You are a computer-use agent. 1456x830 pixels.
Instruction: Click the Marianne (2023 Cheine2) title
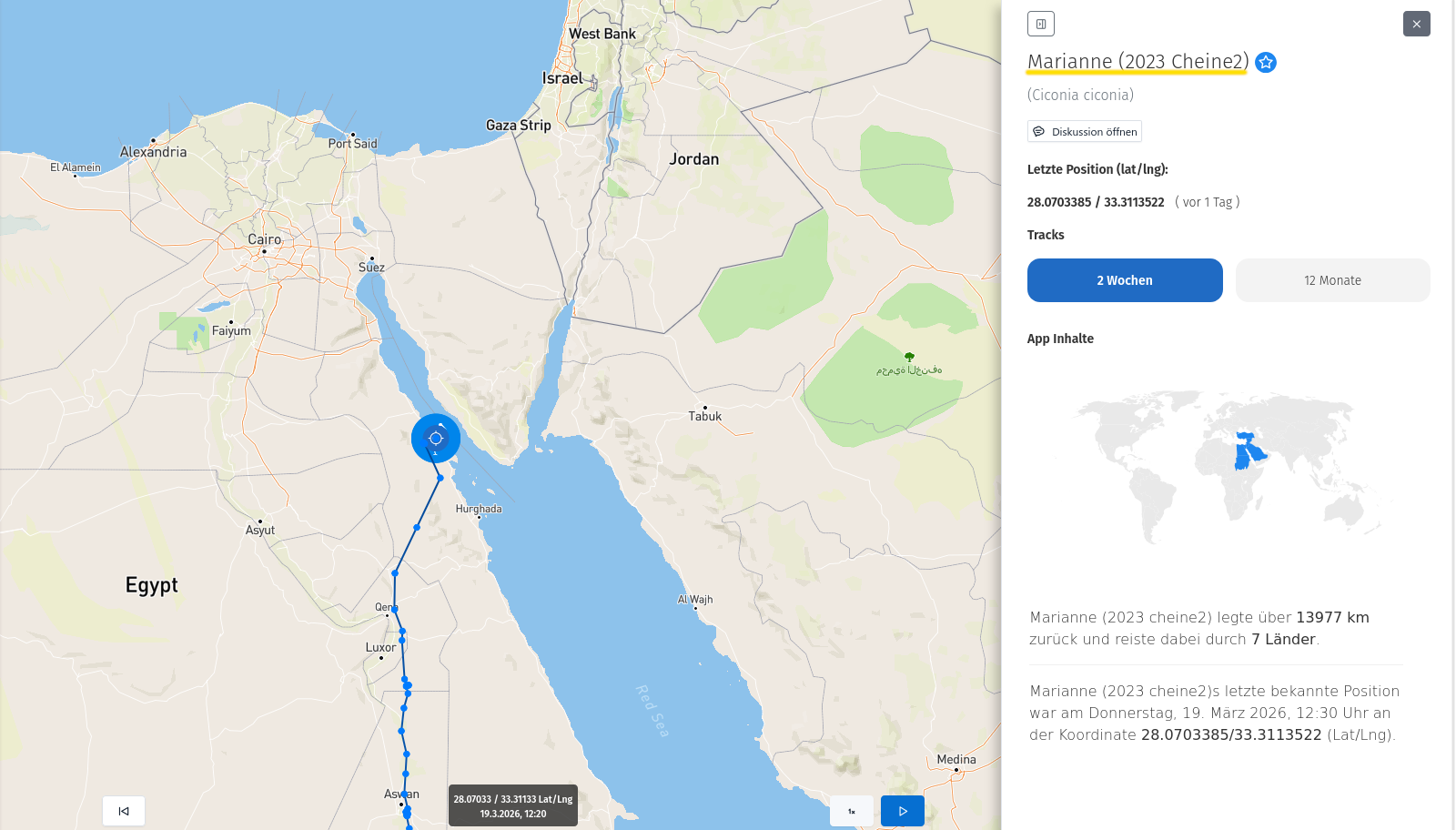tap(1137, 62)
